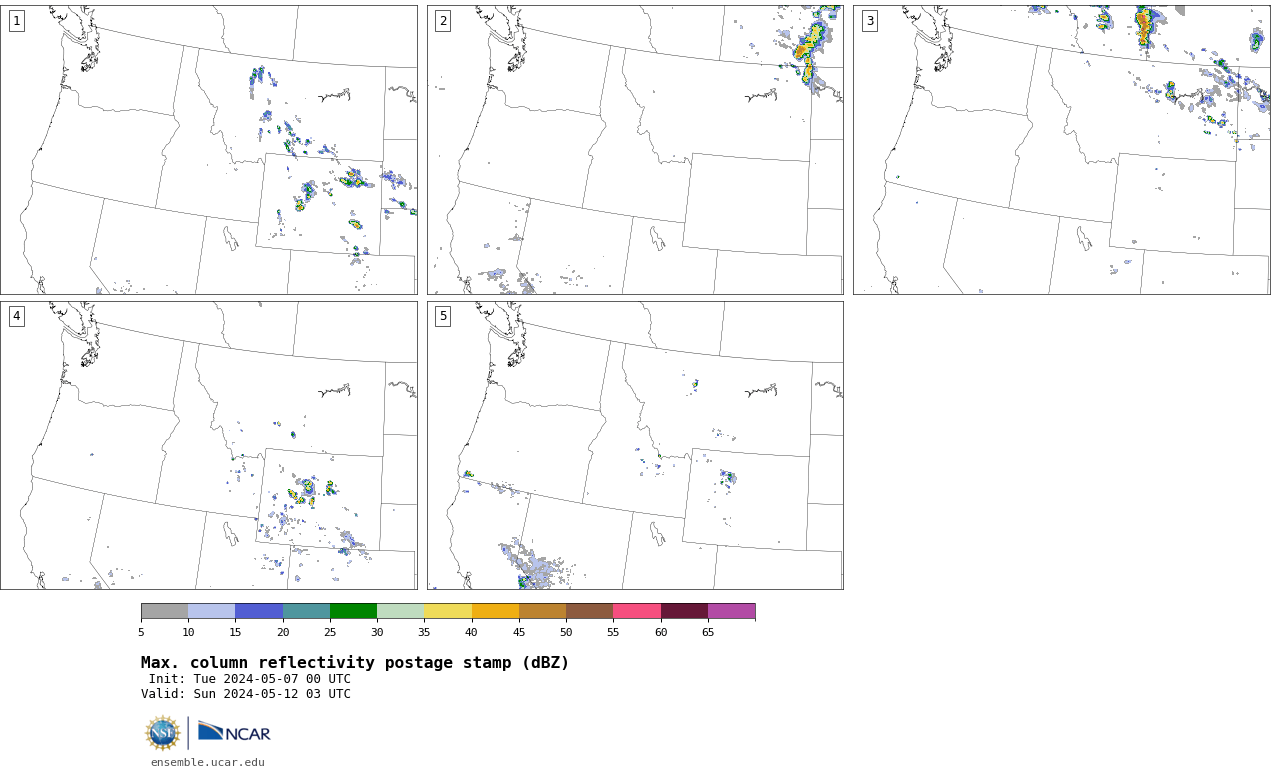Viewport: 1280px width, 773px height.
Task: Click the member number 3 label box
Action: (870, 21)
